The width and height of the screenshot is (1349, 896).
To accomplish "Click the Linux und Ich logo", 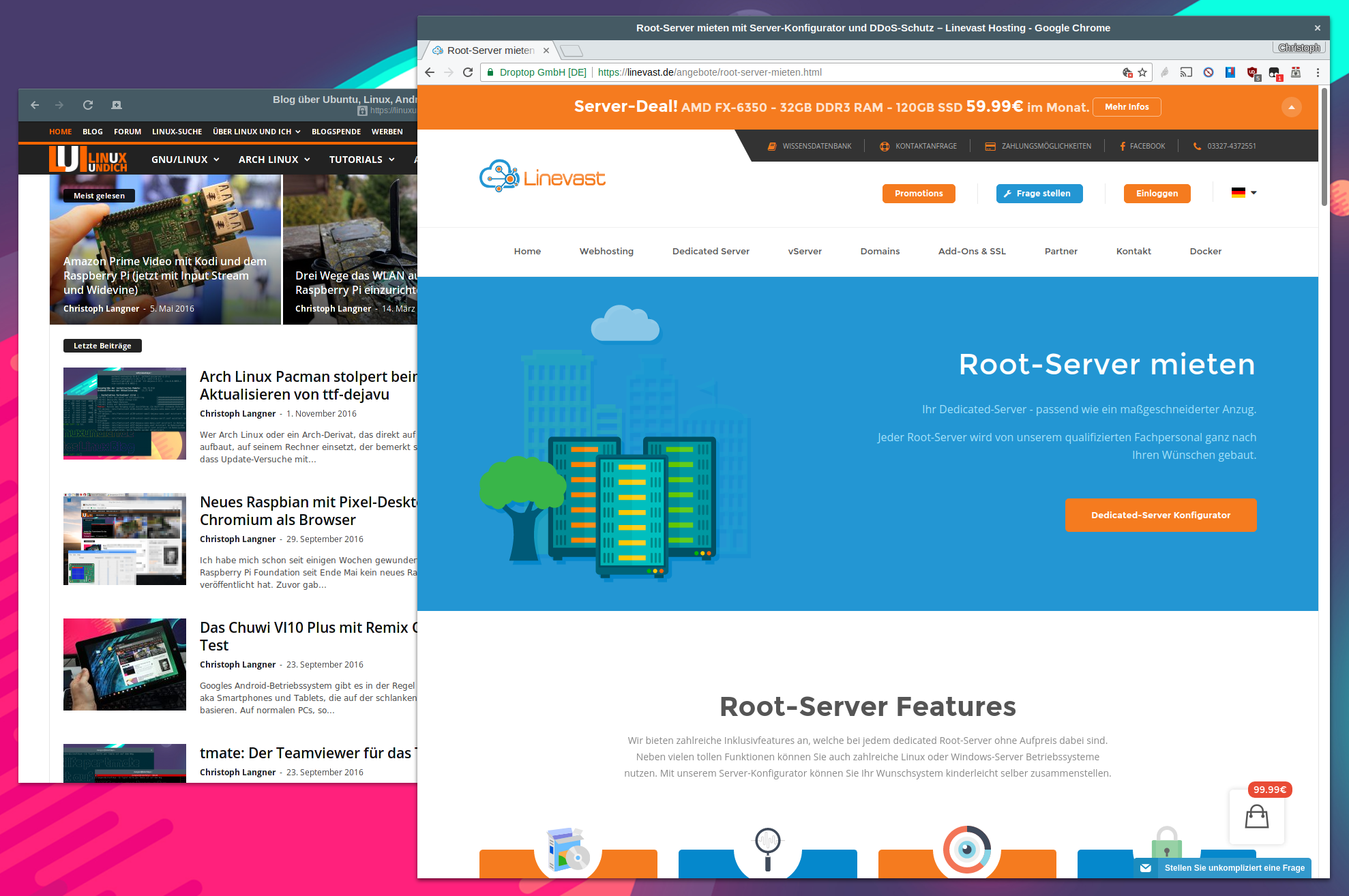I will 88,159.
